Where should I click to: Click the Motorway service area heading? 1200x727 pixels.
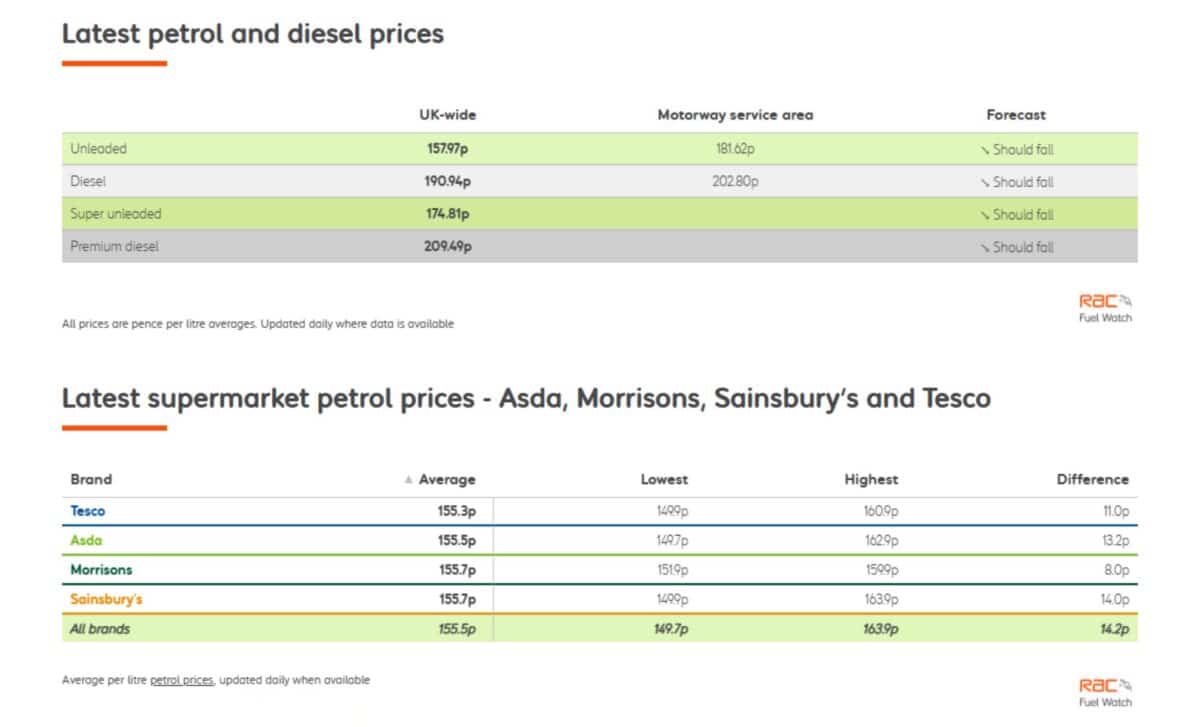pyautogui.click(x=735, y=115)
